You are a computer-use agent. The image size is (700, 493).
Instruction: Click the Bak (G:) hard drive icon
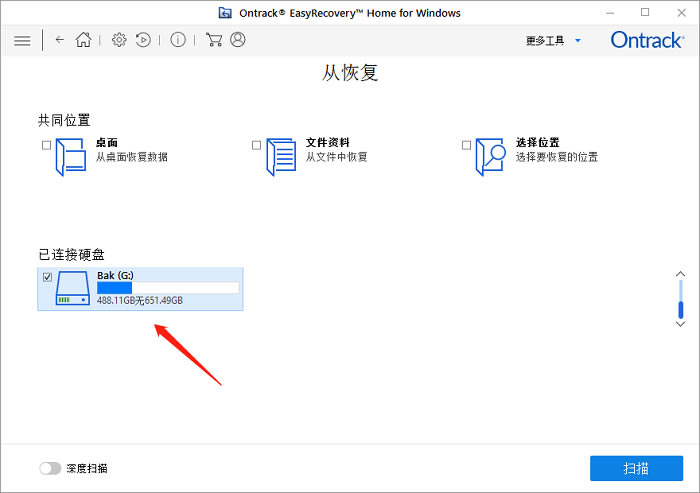pyautogui.click(x=73, y=288)
